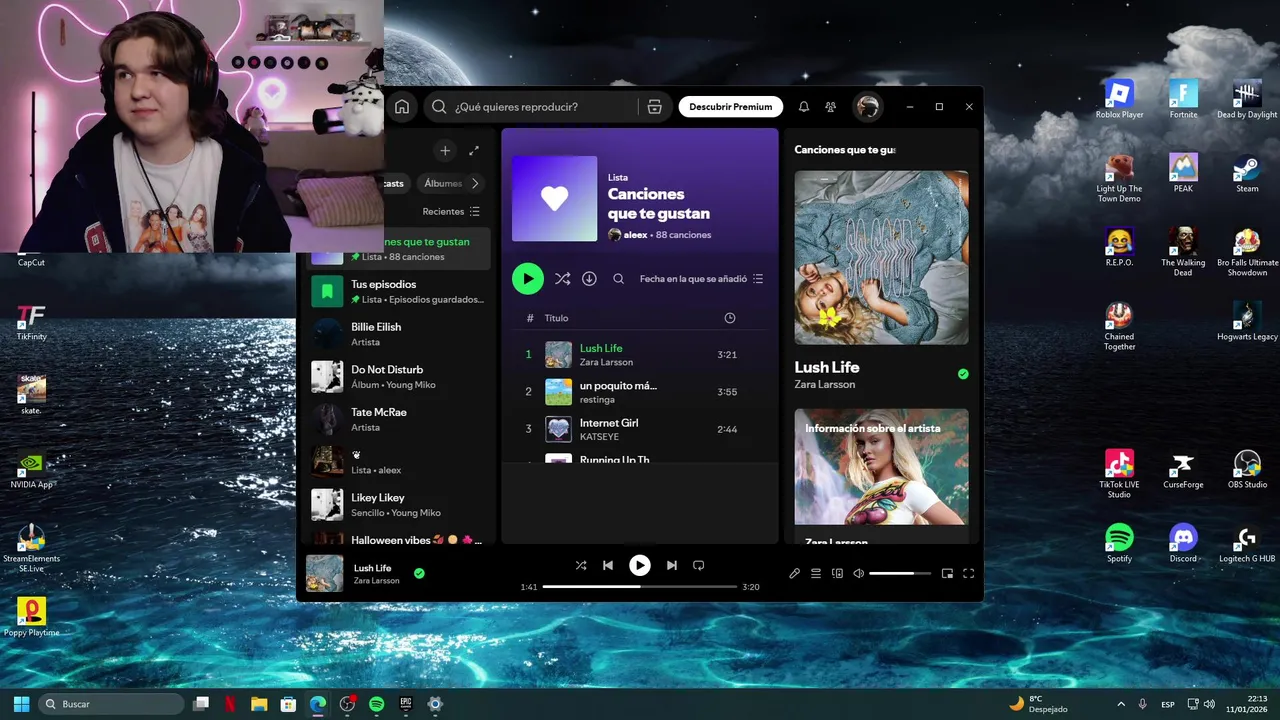Open the lyrics microphone icon

[x=794, y=573]
